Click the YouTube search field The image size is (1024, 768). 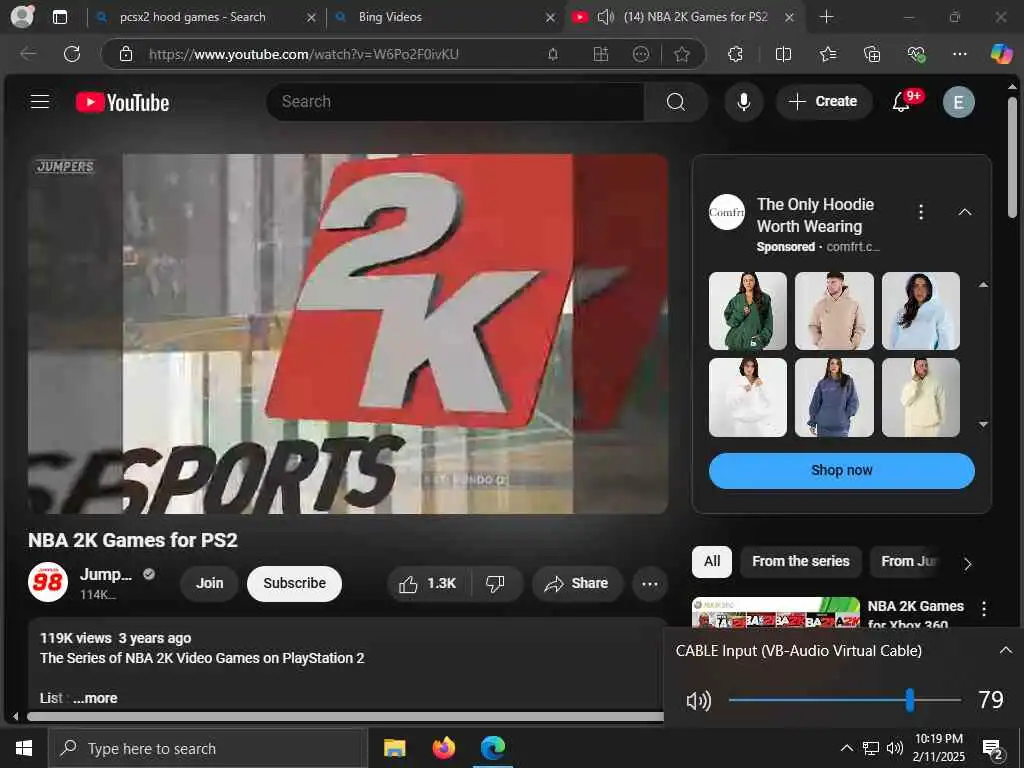point(455,102)
